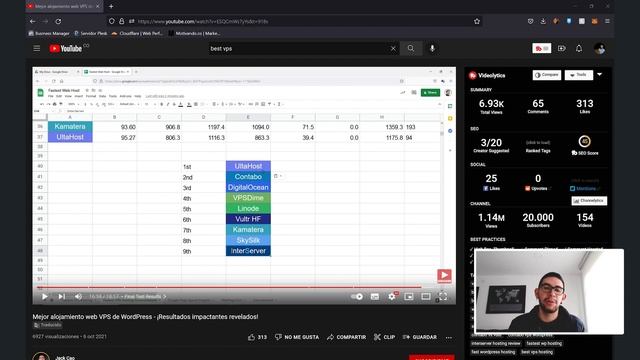Viewport: 640px width, 360px height.
Task: Toggle video subtitles captions
Action: tap(375, 296)
